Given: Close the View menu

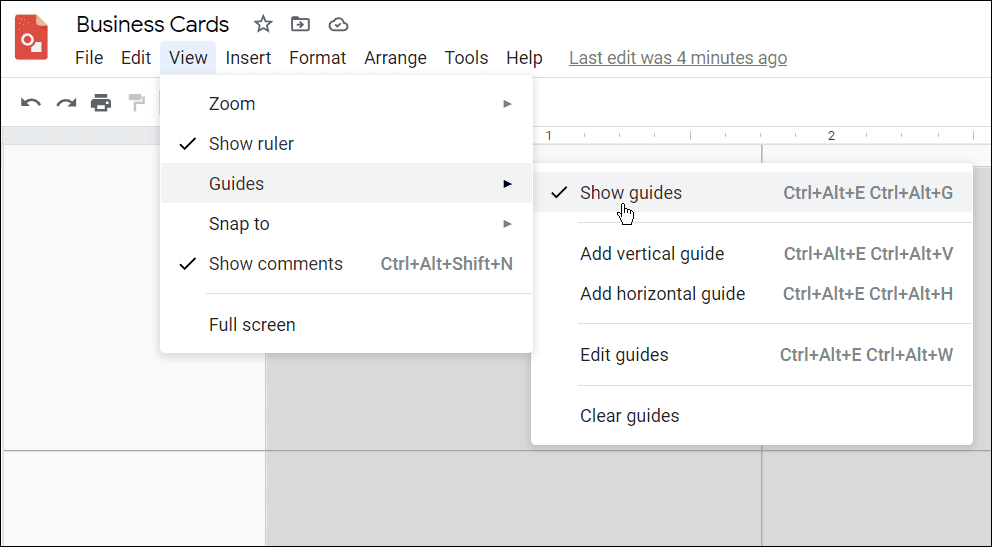Looking at the screenshot, I should pos(188,58).
